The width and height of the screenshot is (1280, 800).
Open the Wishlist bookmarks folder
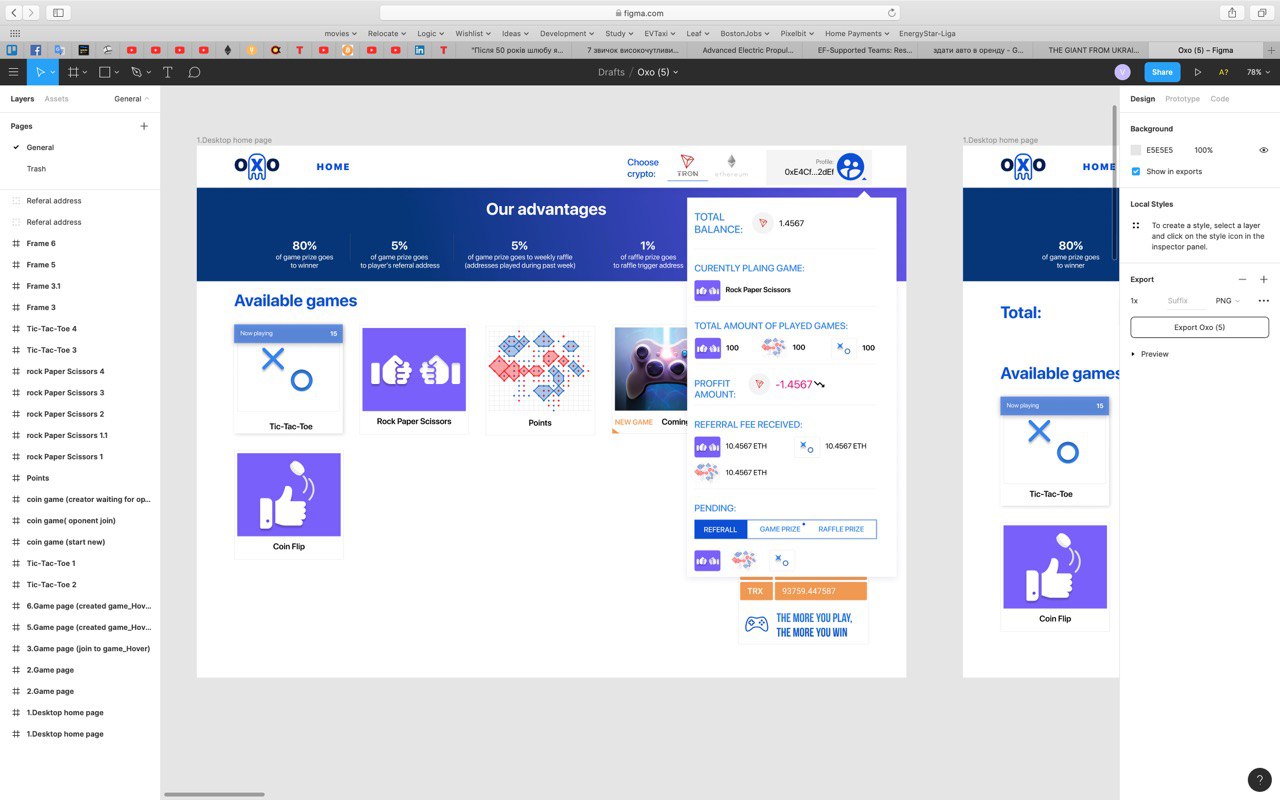472,33
